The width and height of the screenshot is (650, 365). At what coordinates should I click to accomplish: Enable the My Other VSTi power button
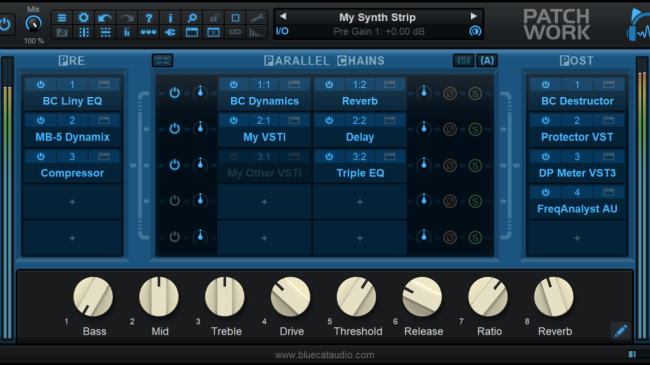234,157
